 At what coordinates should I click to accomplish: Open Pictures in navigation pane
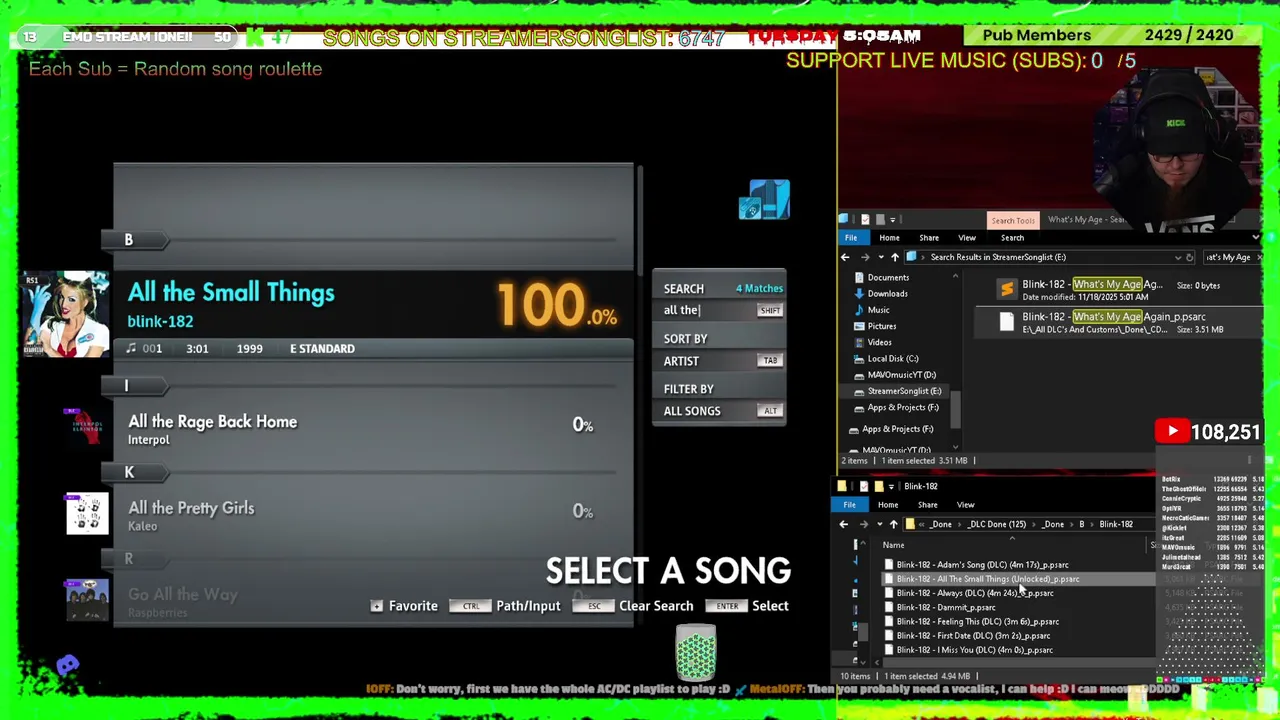pyautogui.click(x=882, y=326)
